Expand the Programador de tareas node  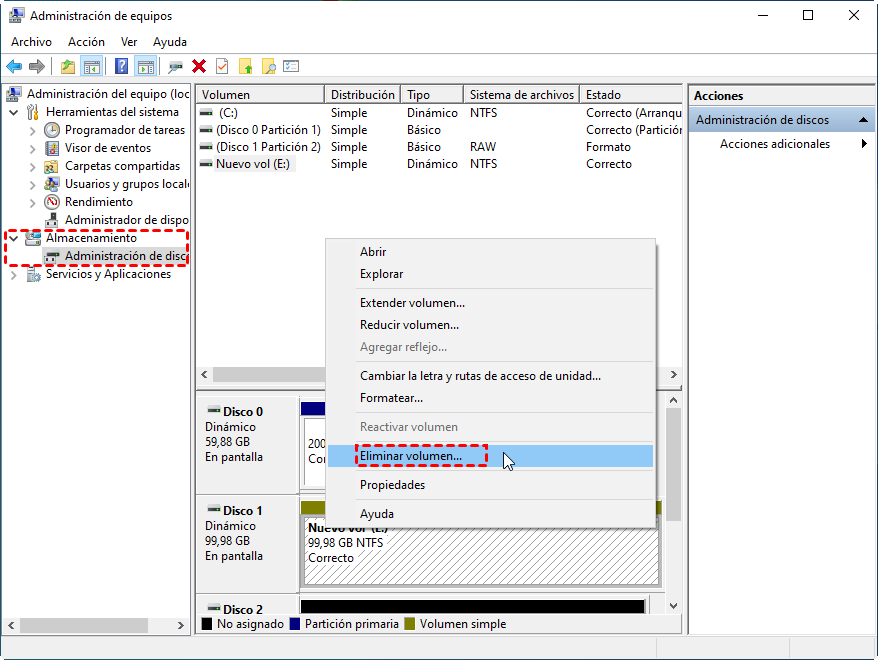tap(32, 131)
